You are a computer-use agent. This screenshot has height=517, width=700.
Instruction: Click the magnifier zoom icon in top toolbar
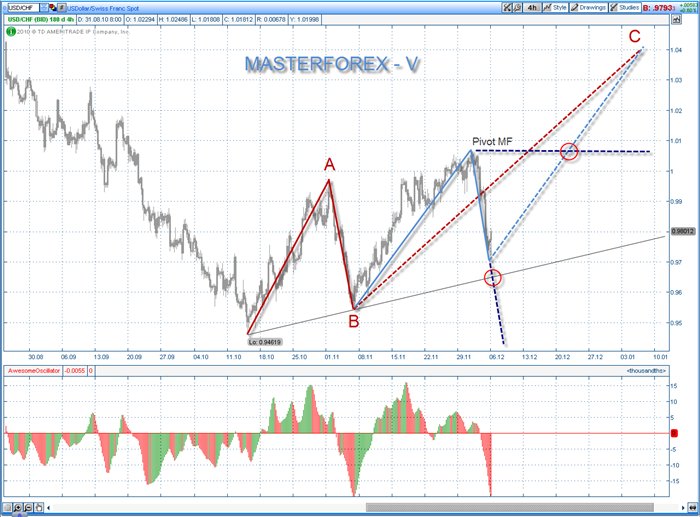(517, 8)
